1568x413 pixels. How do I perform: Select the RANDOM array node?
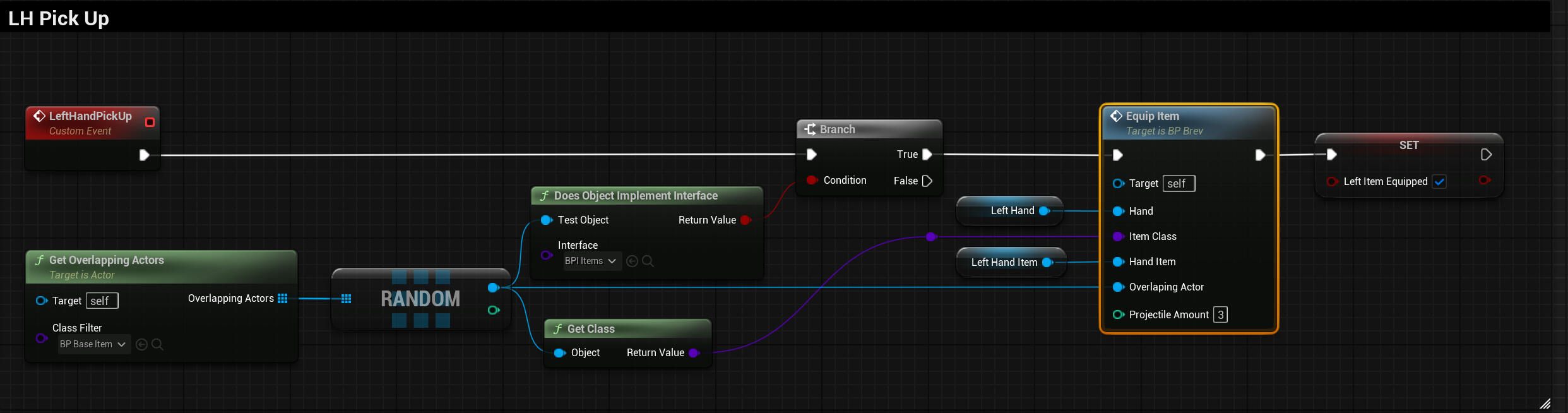tap(420, 299)
